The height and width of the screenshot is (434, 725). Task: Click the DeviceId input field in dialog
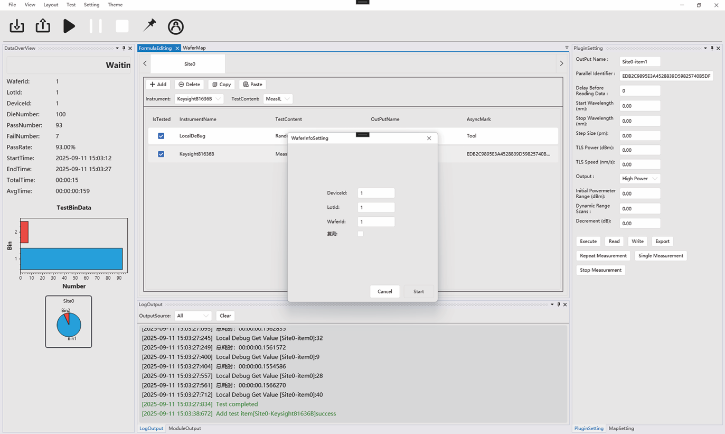coord(376,193)
